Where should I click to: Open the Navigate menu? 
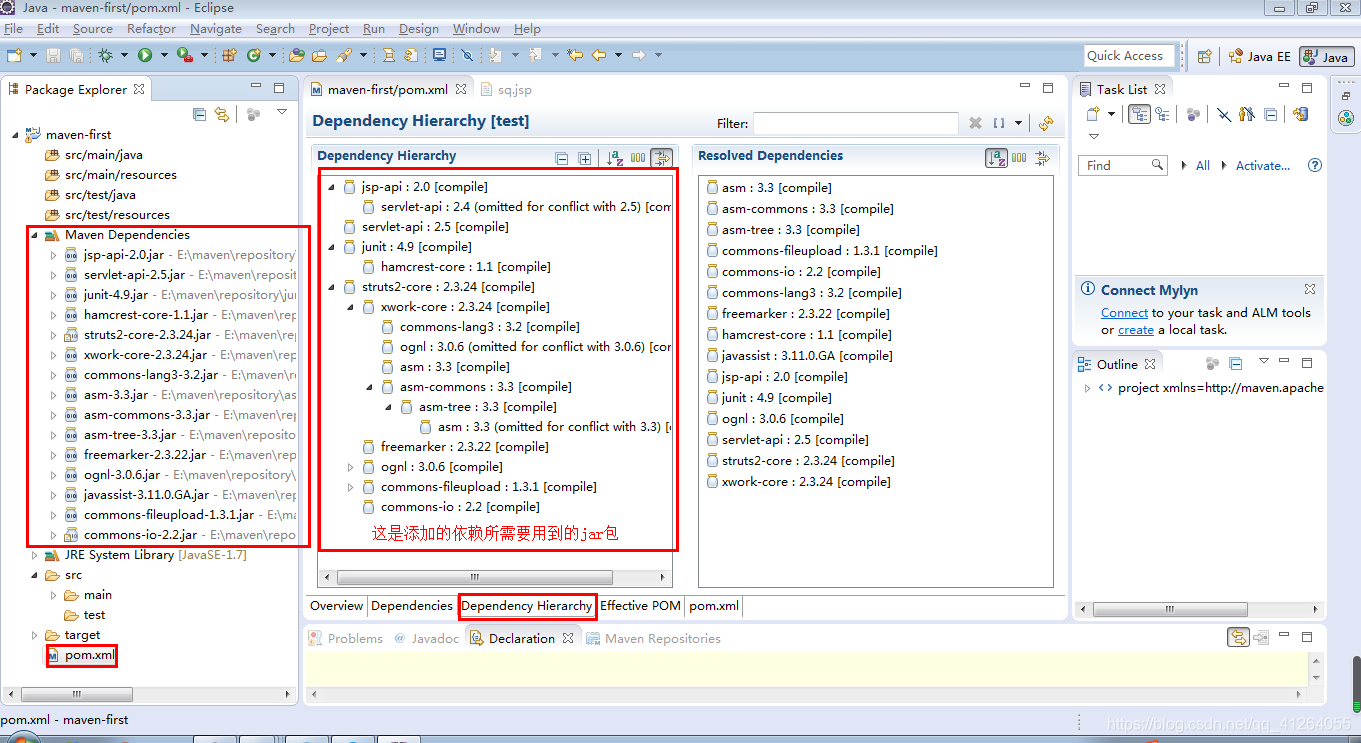[x=215, y=29]
